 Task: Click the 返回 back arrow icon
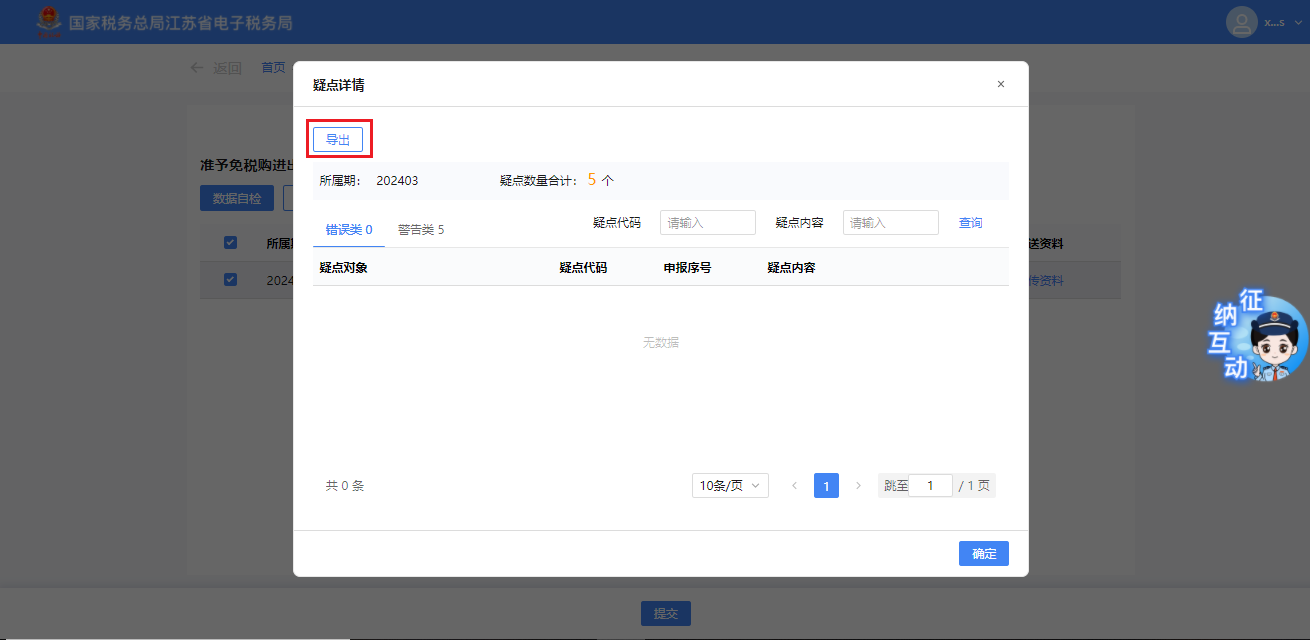[197, 68]
